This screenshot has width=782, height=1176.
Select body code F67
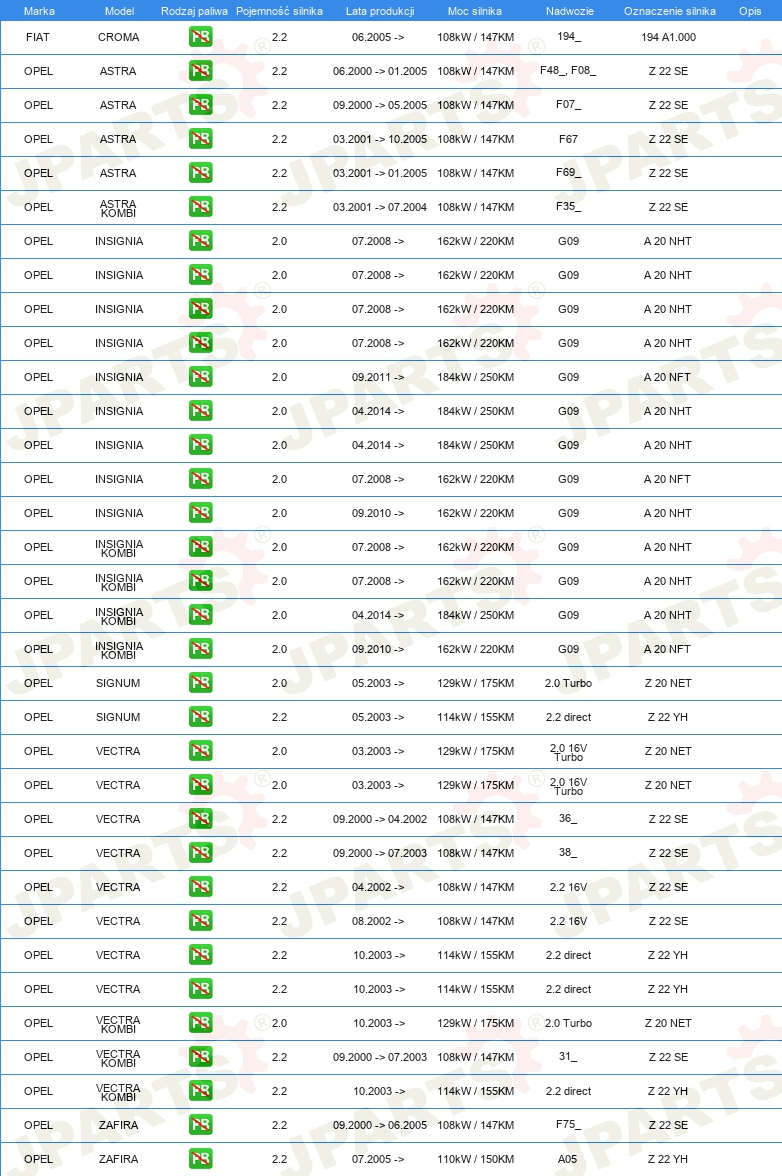tap(568, 139)
